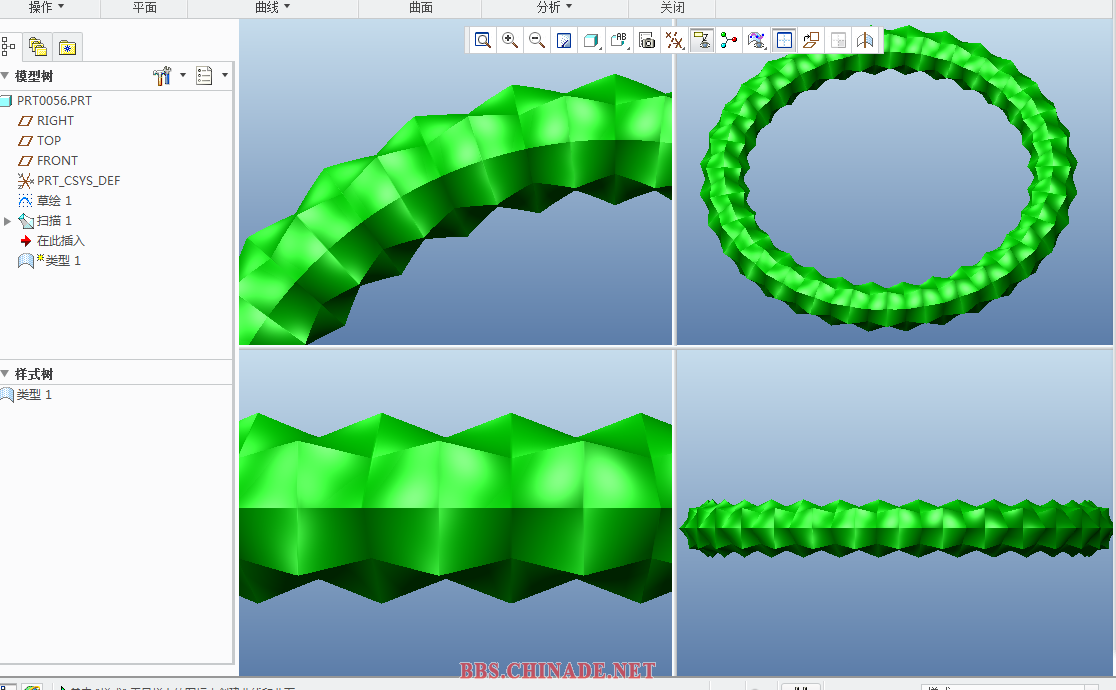This screenshot has height=690, width=1116.
Task: Toggle the four-view layout button
Action: [x=784, y=40]
